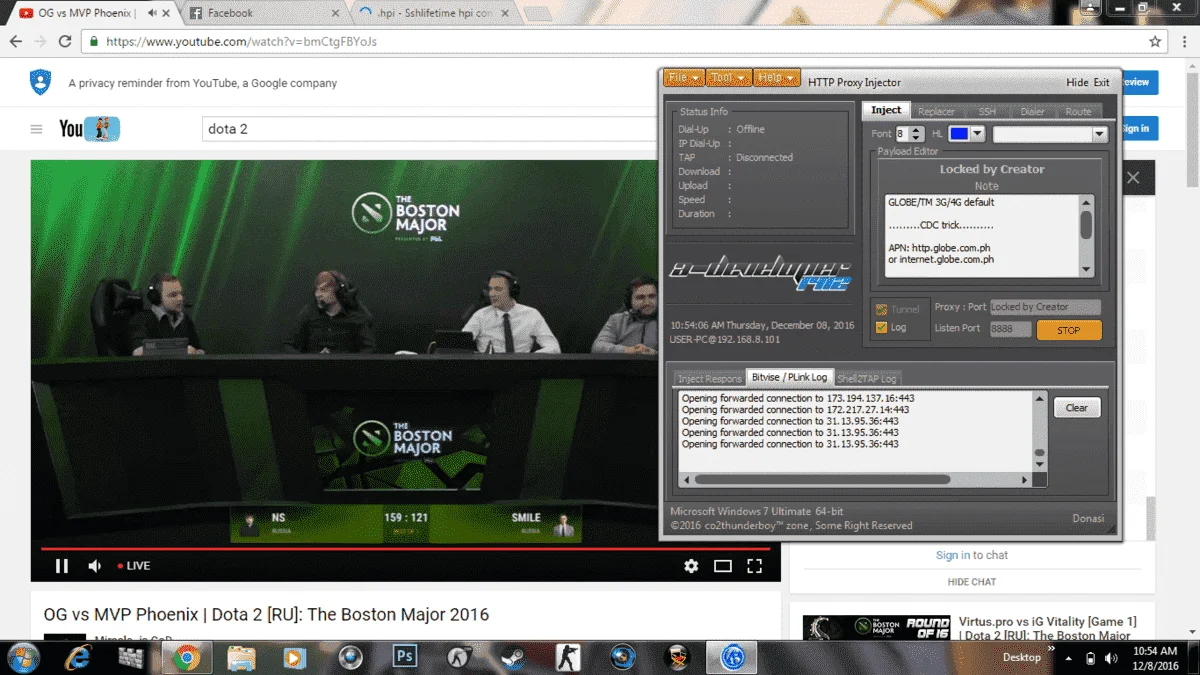This screenshot has width=1200, height=675.
Task: Toggle the Log checkbox
Action: tap(881, 327)
